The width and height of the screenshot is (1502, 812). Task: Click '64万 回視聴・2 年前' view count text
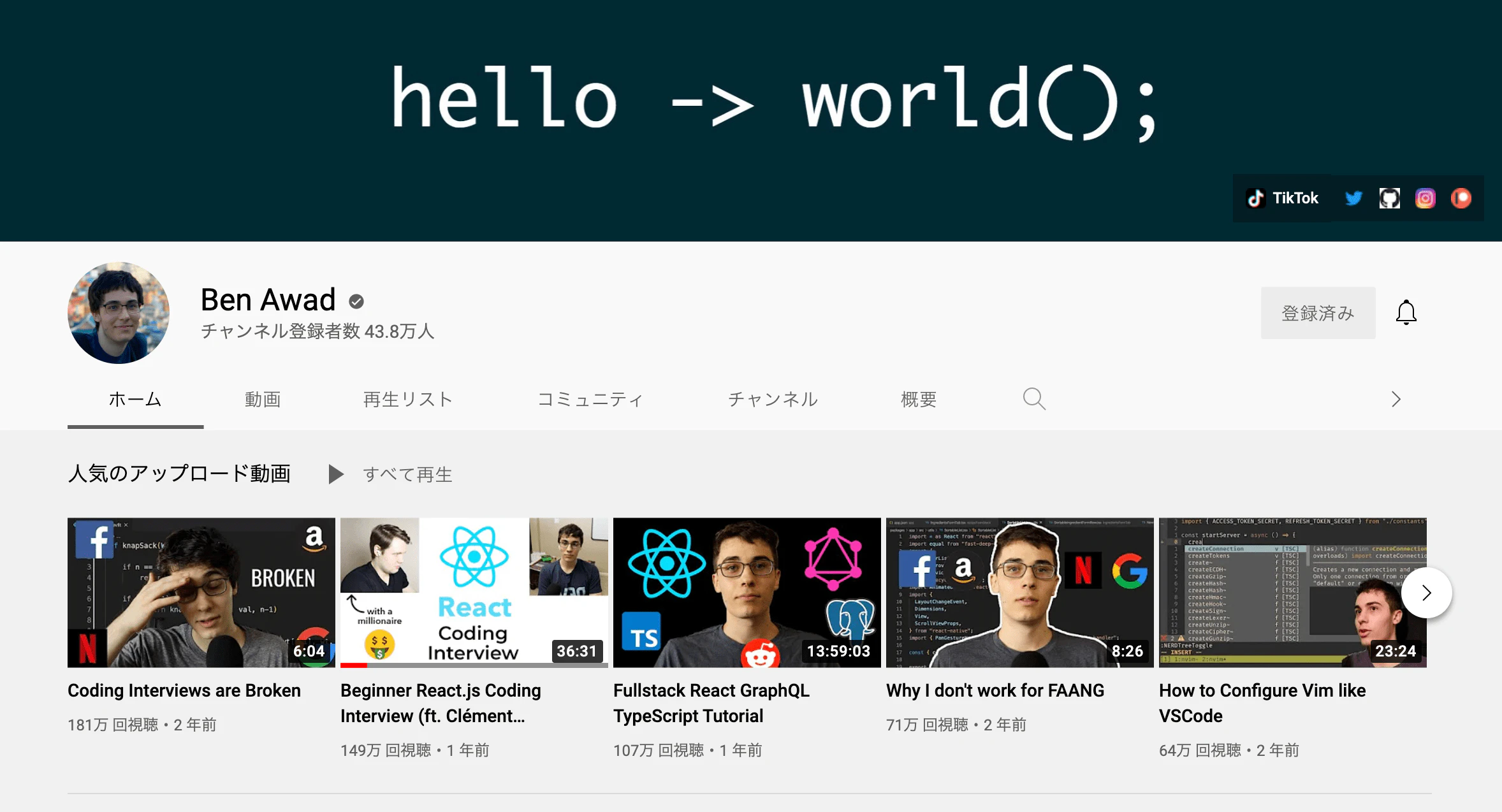[1229, 750]
